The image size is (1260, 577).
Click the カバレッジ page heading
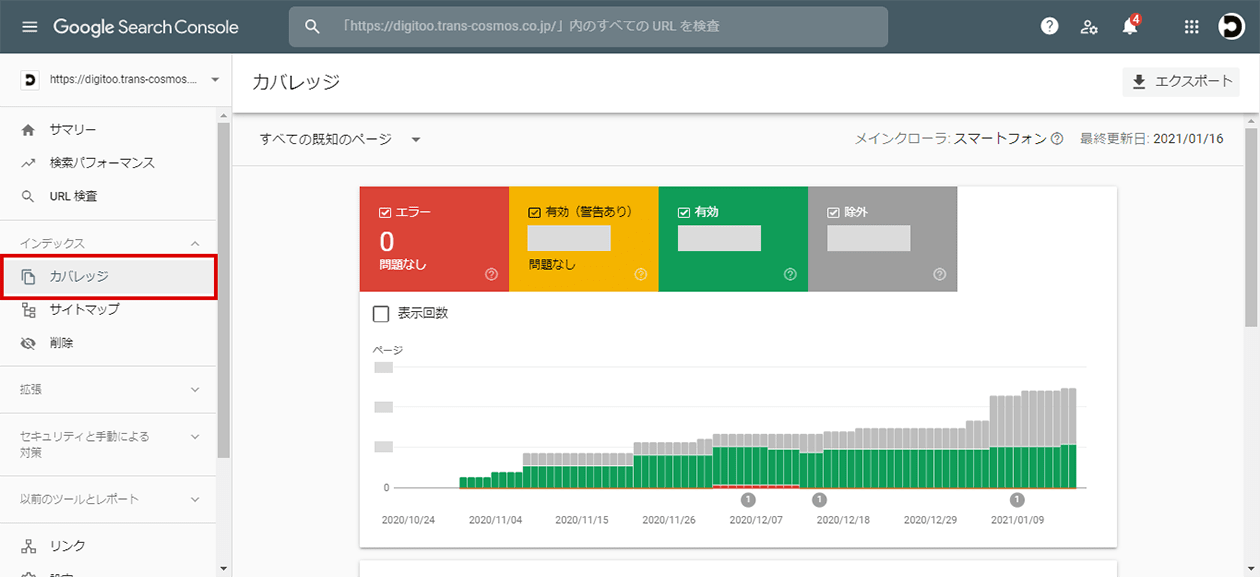297,82
